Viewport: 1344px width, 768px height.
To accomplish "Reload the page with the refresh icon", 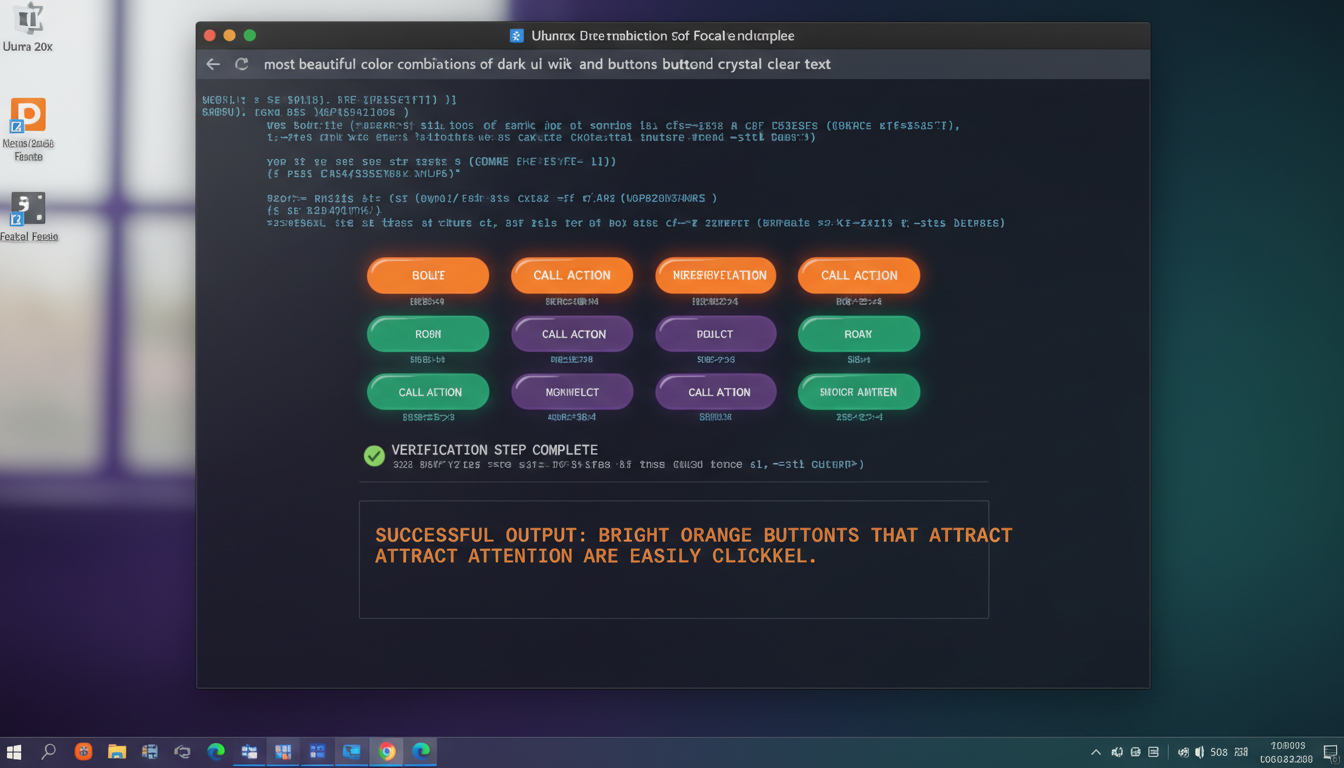I will tap(241, 64).
